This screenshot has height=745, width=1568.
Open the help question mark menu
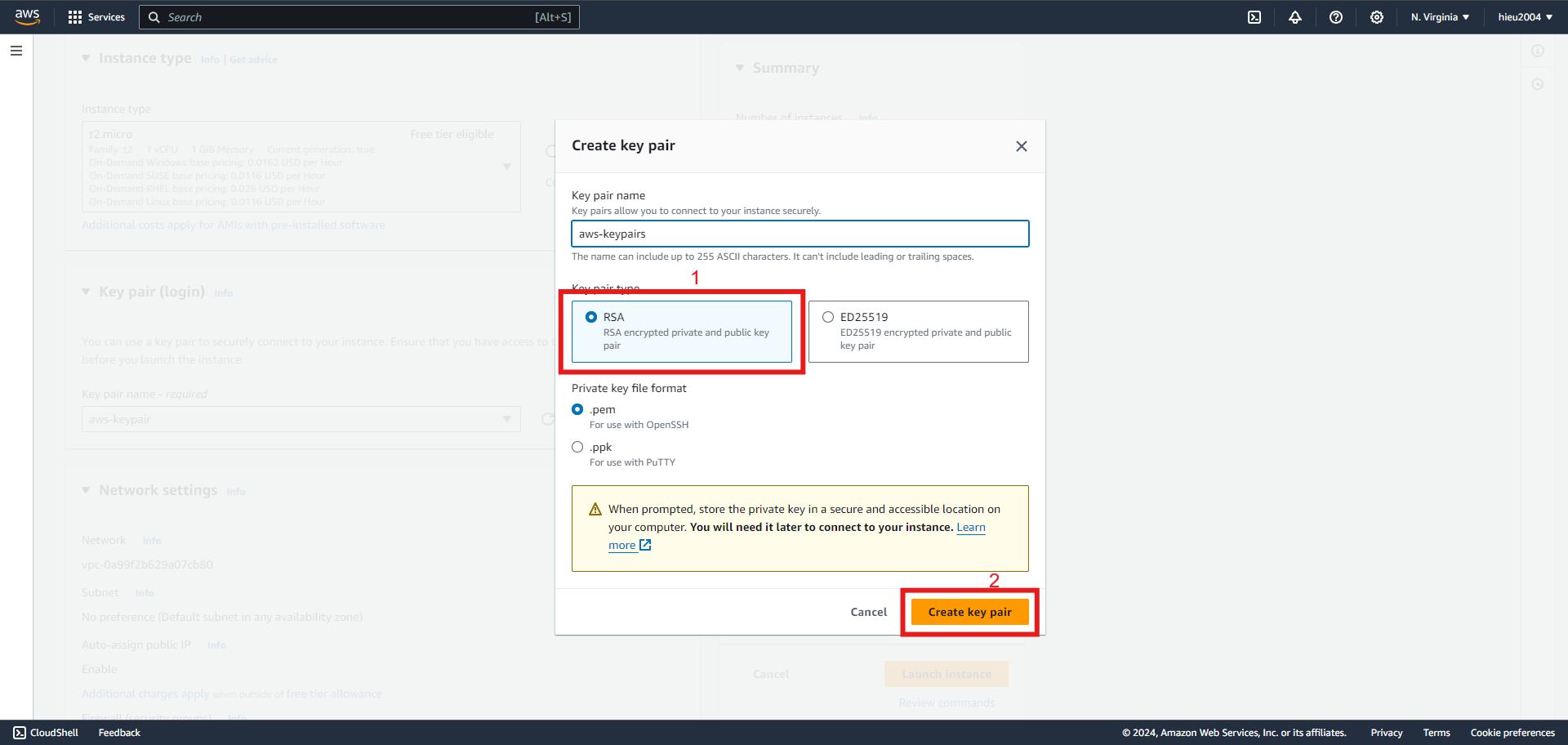pyautogui.click(x=1336, y=17)
